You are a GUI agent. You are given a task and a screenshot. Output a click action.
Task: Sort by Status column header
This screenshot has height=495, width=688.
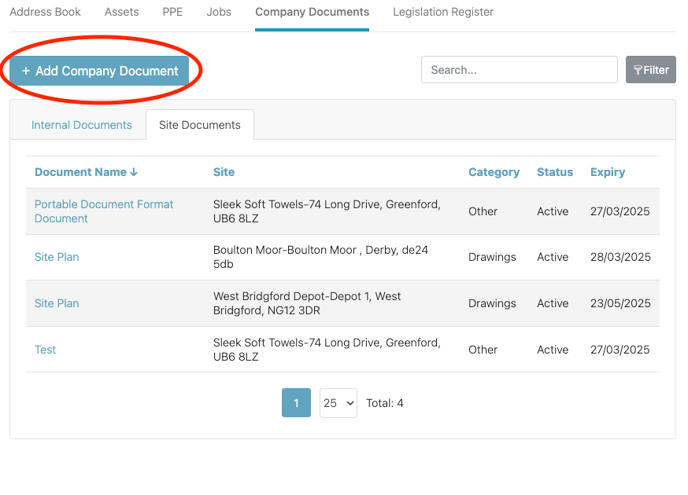point(555,172)
